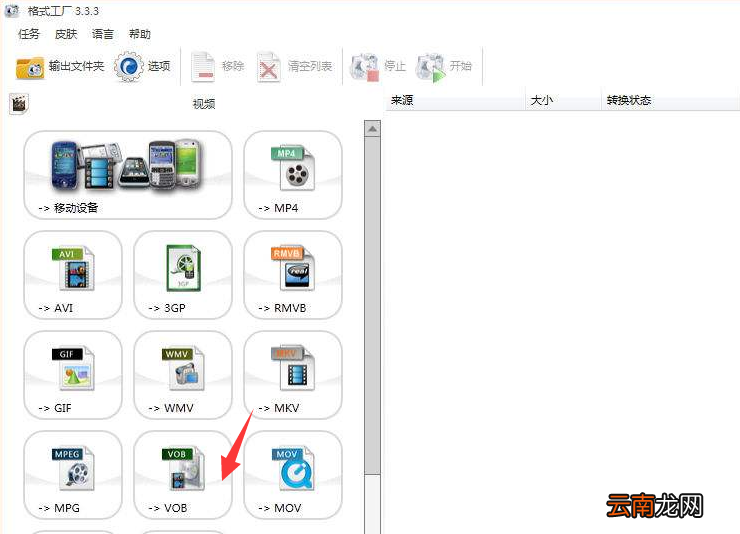Click the 停止 toolbar icon
The image size is (740, 534).
click(364, 67)
